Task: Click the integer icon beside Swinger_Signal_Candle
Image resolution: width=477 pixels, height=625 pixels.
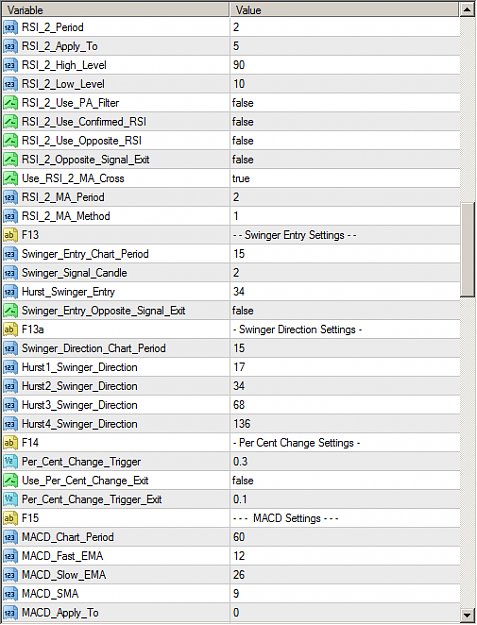Action: pyautogui.click(x=10, y=273)
